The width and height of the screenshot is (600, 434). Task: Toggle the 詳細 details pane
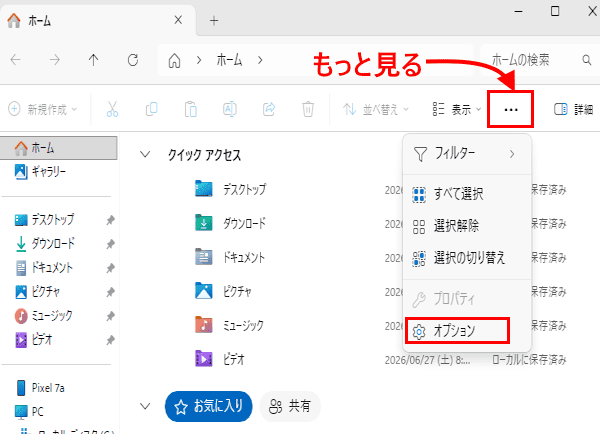(574, 109)
